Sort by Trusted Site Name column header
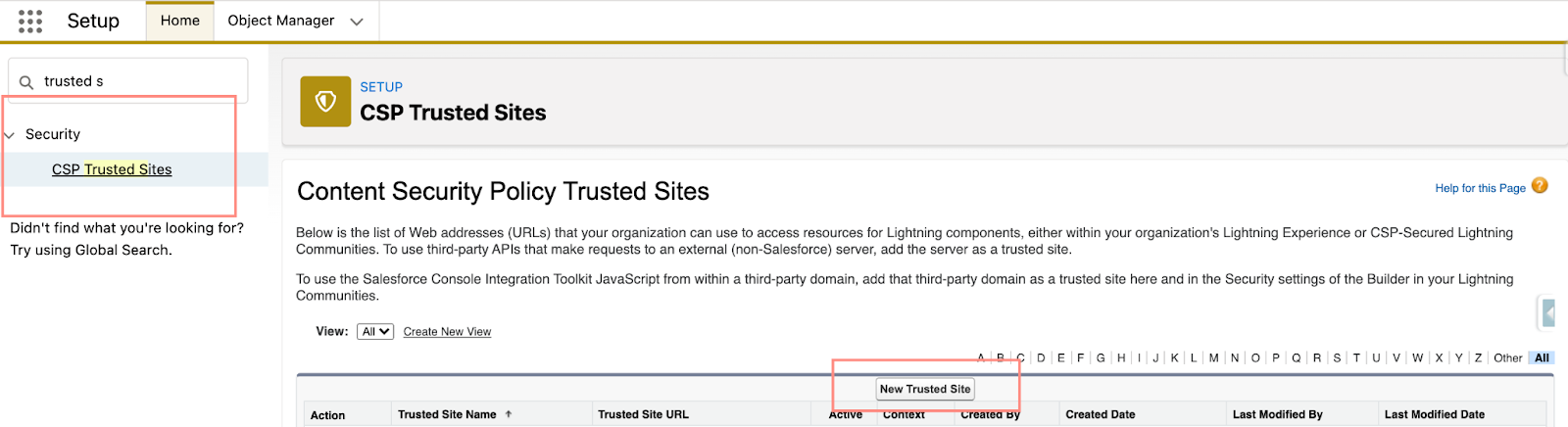The height and width of the screenshot is (427, 1568). 447,415
